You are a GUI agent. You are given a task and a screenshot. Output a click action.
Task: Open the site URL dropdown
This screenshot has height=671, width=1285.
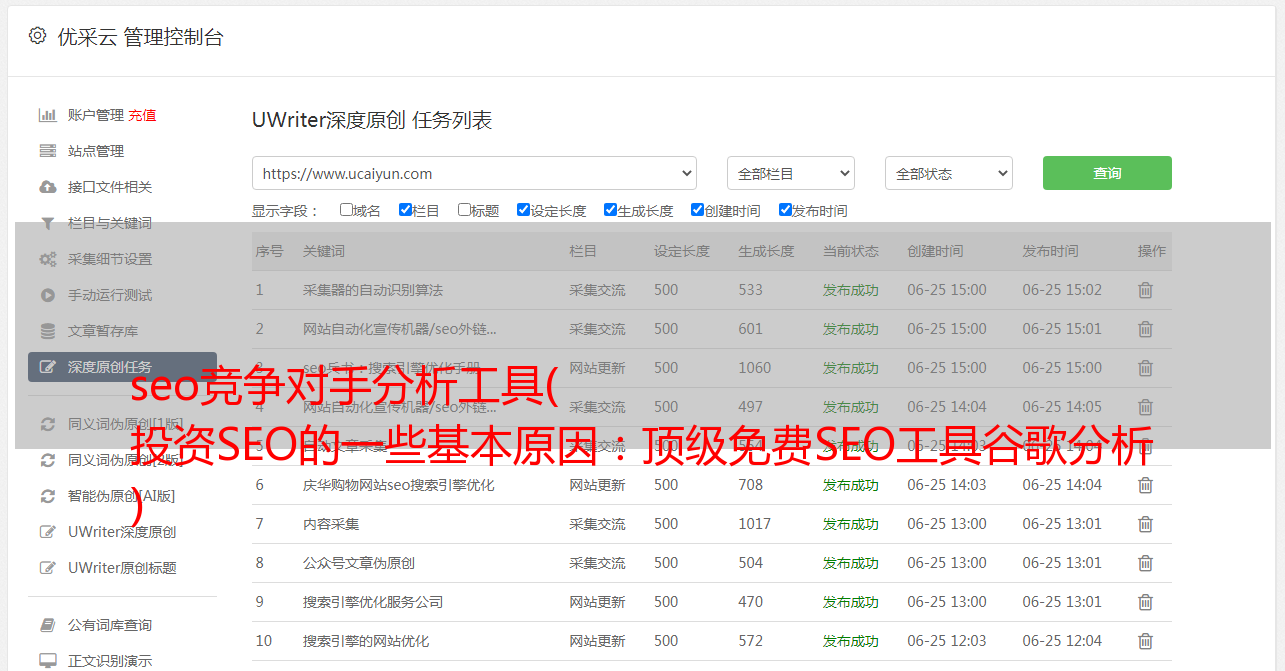pos(474,173)
